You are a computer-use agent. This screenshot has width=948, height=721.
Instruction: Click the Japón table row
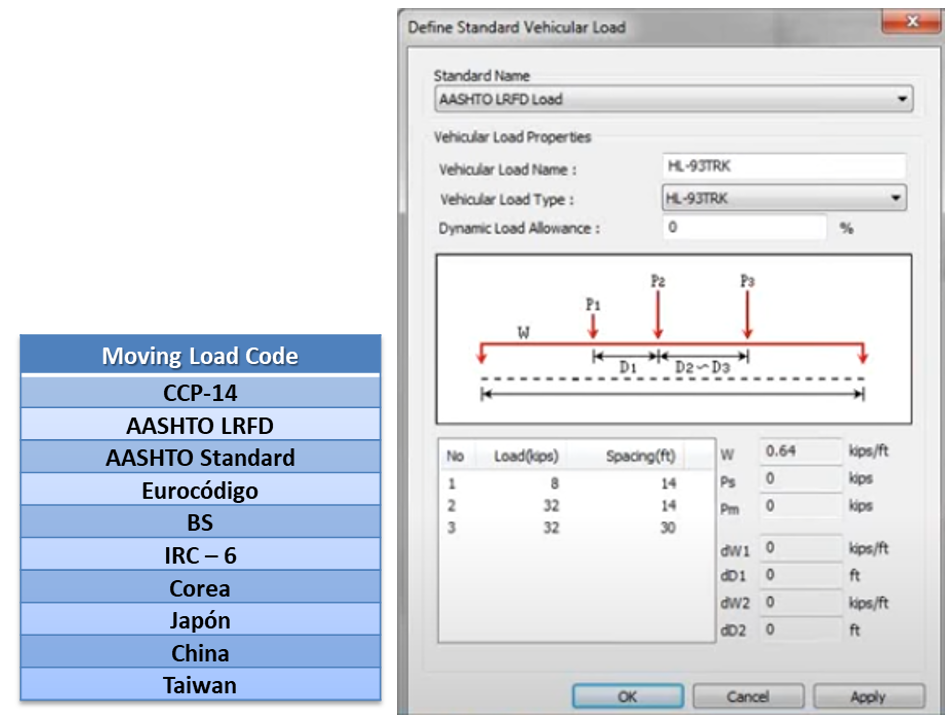tap(200, 620)
